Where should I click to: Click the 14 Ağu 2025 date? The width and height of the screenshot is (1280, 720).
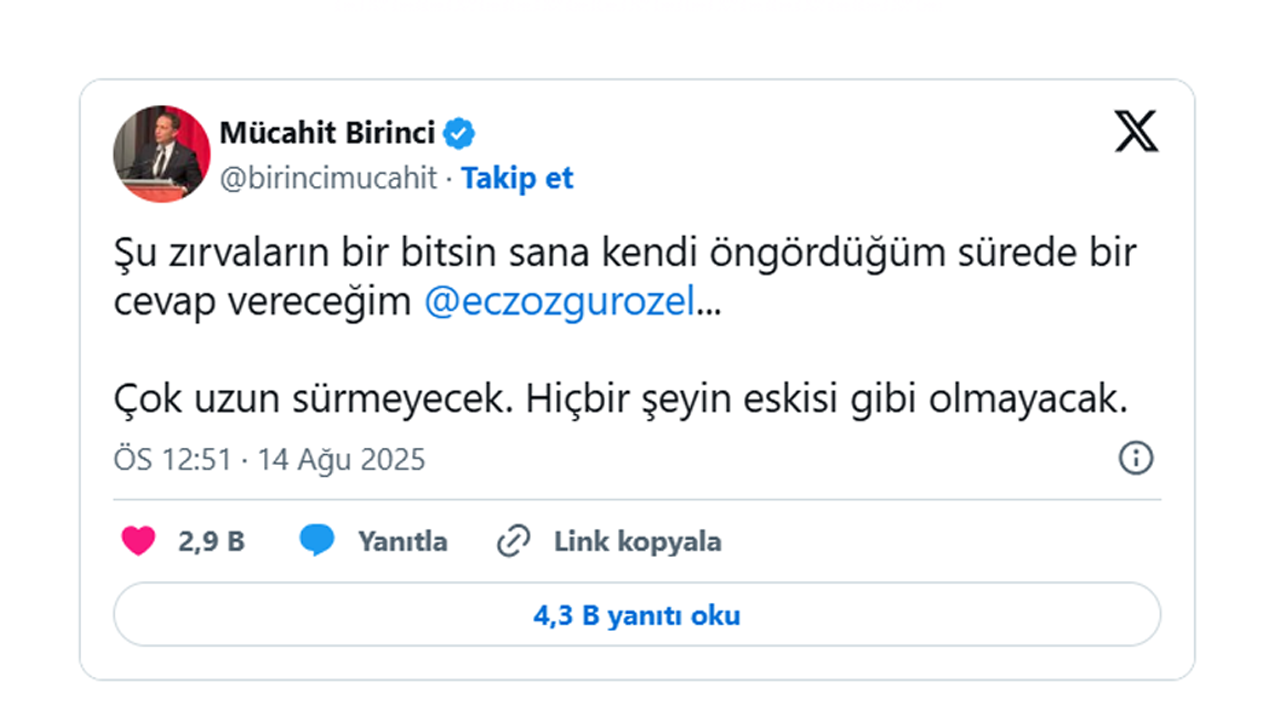[x=341, y=459]
